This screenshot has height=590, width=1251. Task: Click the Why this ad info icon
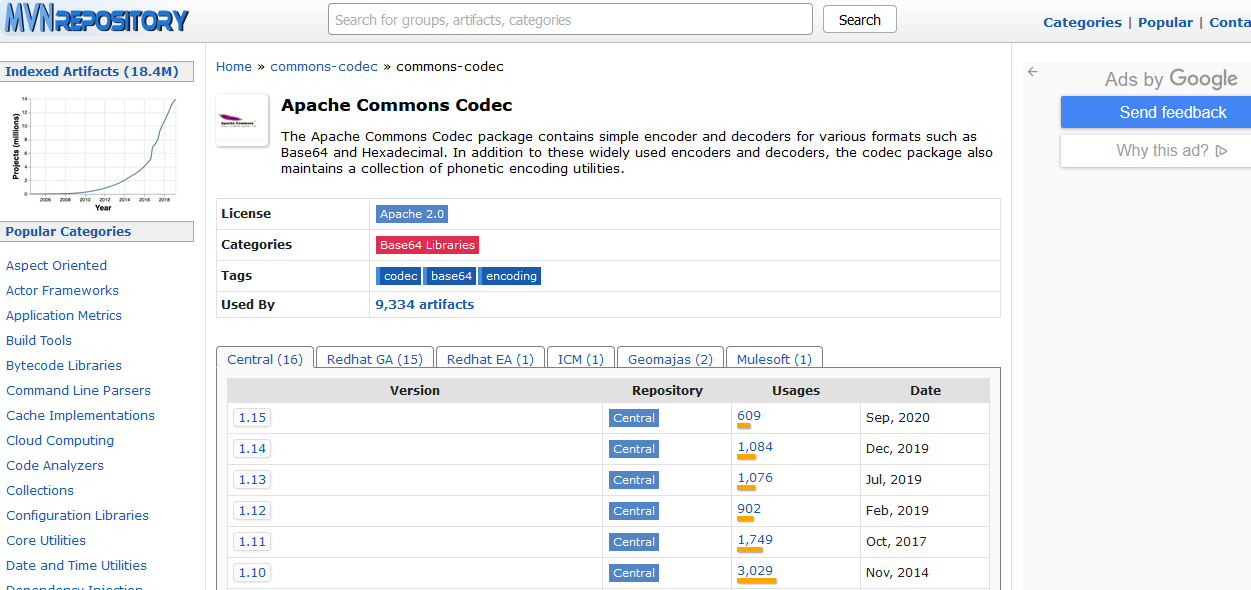click(1222, 151)
